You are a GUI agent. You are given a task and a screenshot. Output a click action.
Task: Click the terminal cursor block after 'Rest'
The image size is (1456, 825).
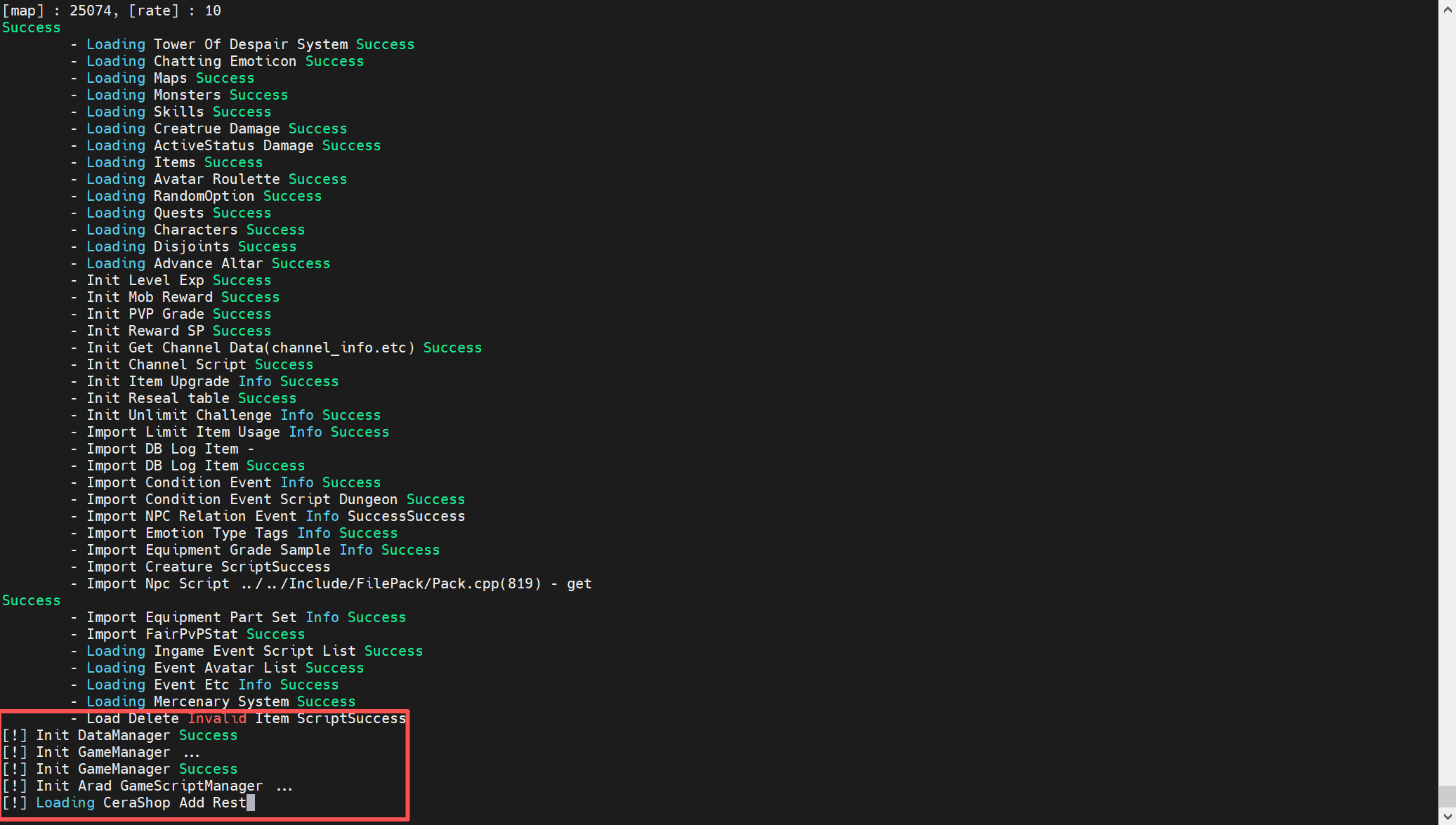coord(251,803)
